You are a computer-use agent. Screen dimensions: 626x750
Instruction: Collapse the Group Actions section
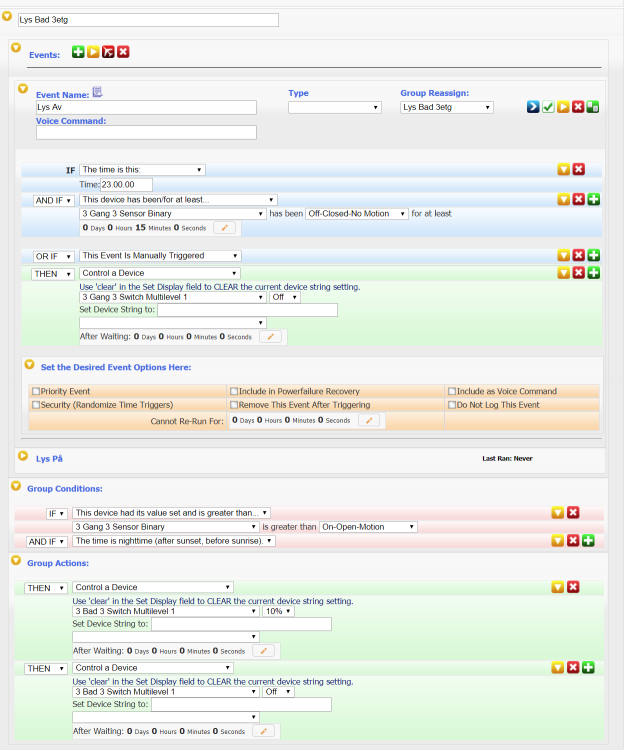(15, 562)
